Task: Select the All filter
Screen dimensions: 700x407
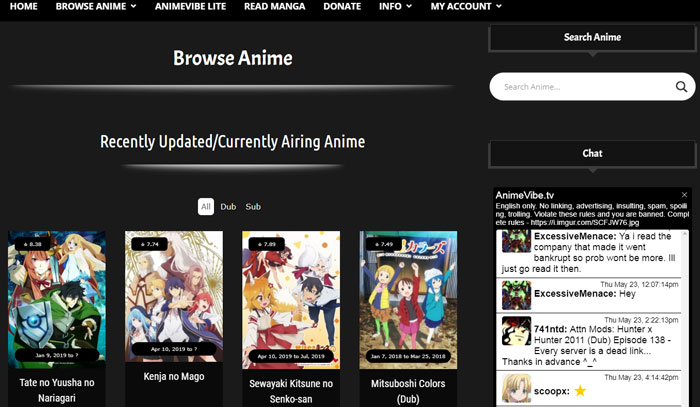Action: pos(205,207)
